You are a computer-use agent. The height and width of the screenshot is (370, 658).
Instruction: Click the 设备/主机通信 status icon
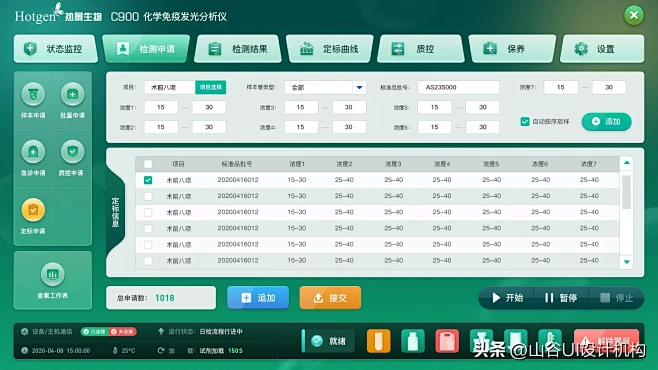(x=24, y=331)
